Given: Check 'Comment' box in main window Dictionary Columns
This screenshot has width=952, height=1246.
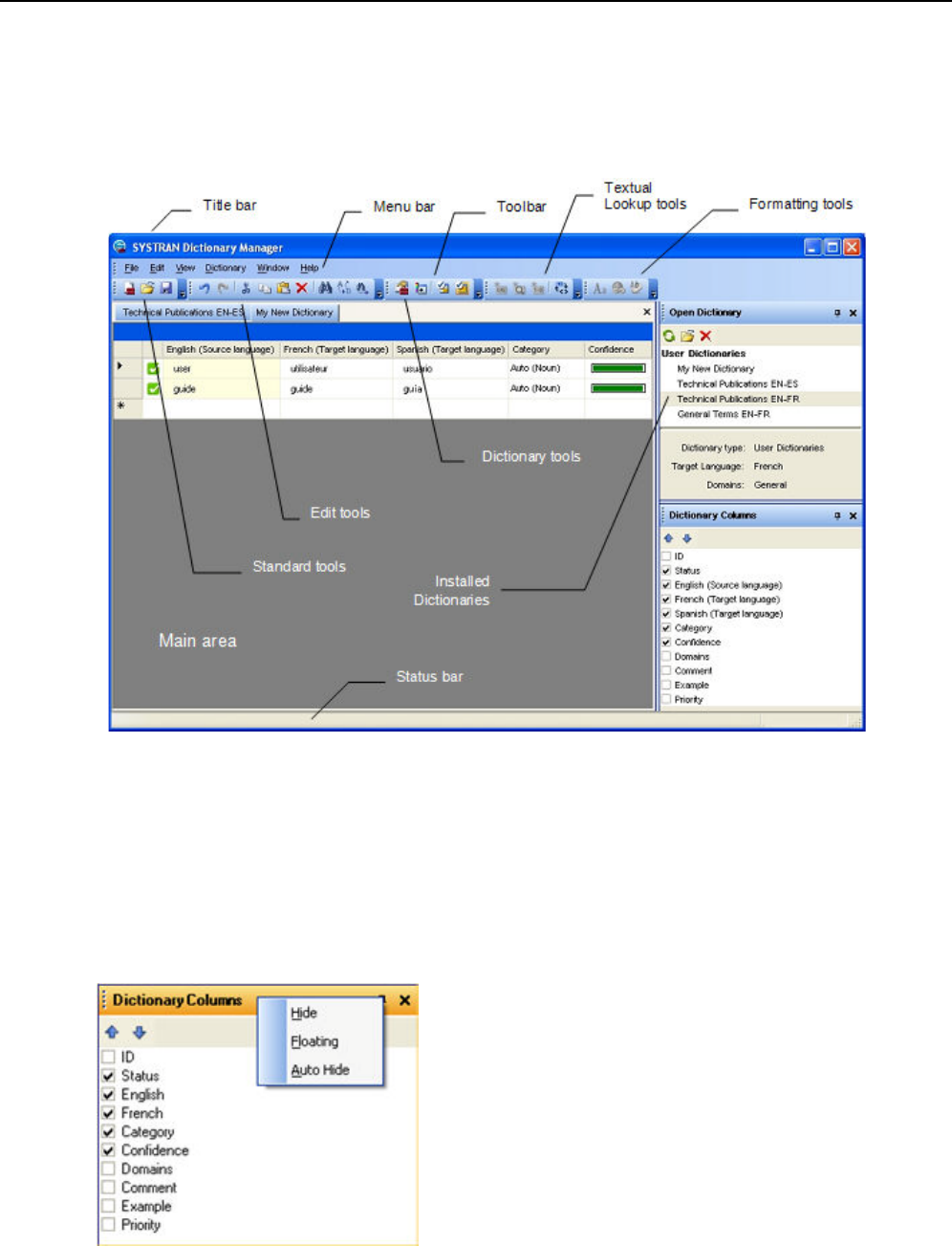Looking at the screenshot, I should click(x=667, y=671).
